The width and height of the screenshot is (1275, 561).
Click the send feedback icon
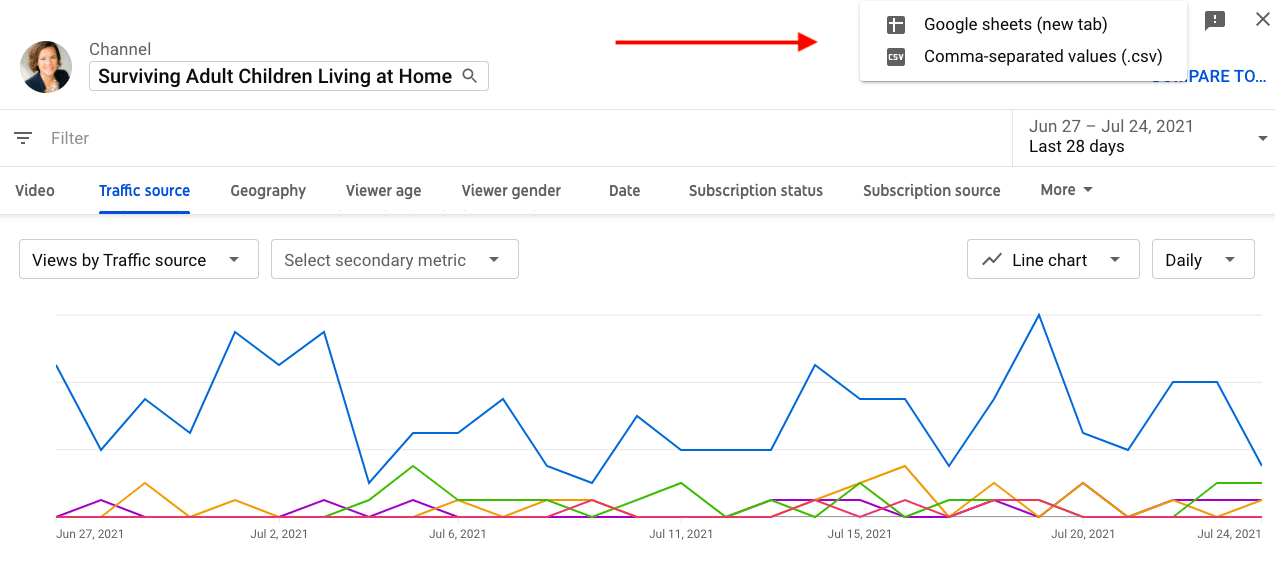[1215, 21]
